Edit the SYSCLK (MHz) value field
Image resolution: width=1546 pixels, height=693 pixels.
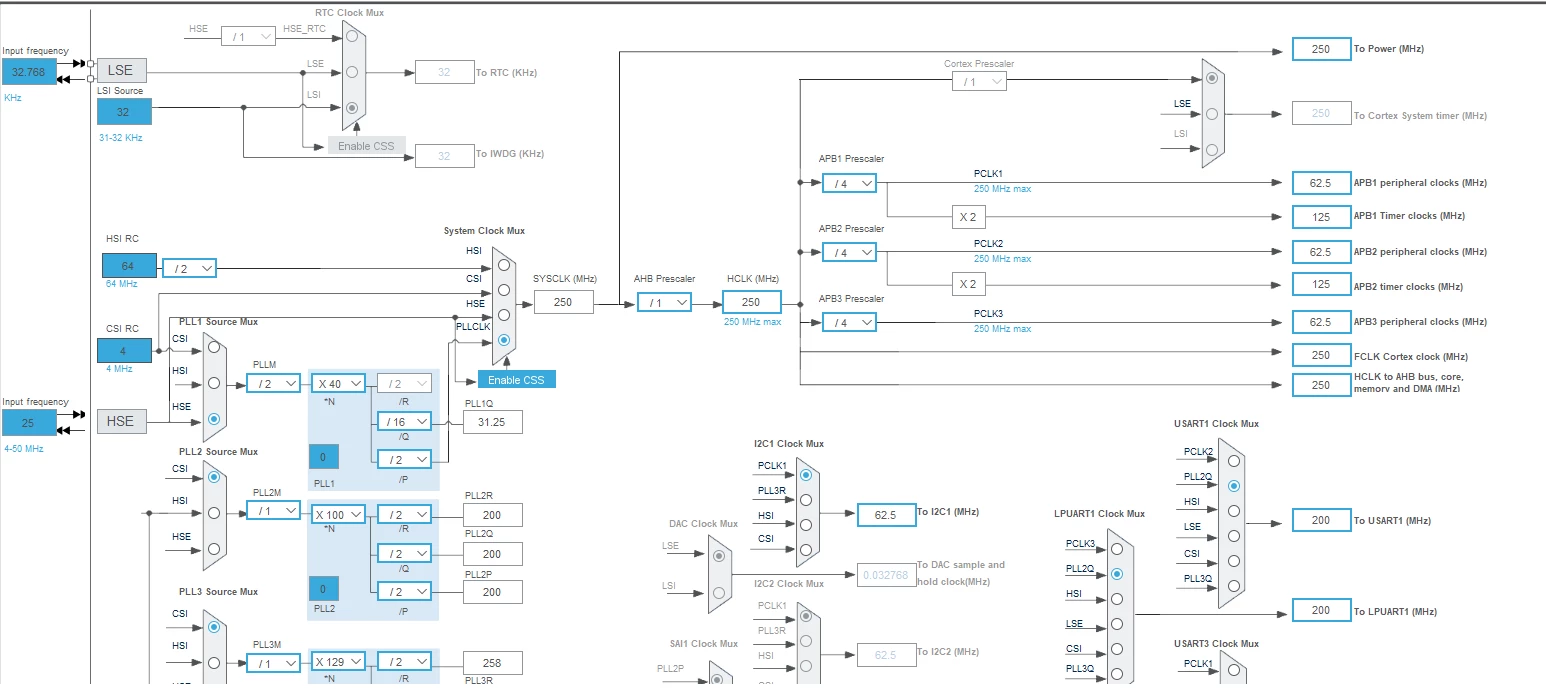pos(563,302)
